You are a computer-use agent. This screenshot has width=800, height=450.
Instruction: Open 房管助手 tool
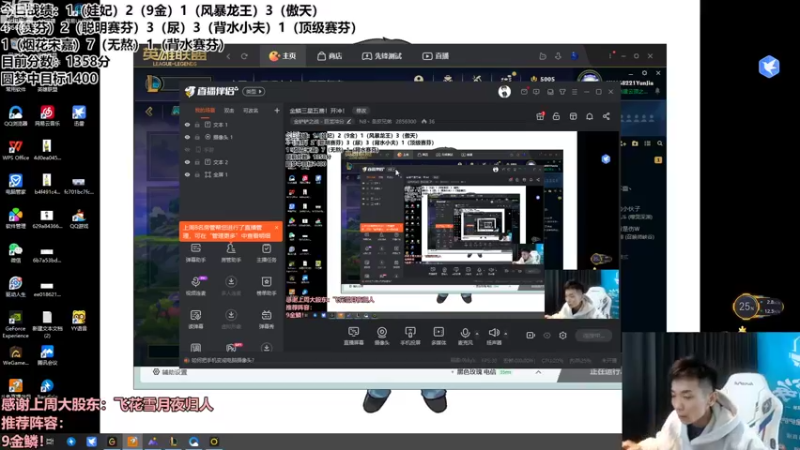231,253
